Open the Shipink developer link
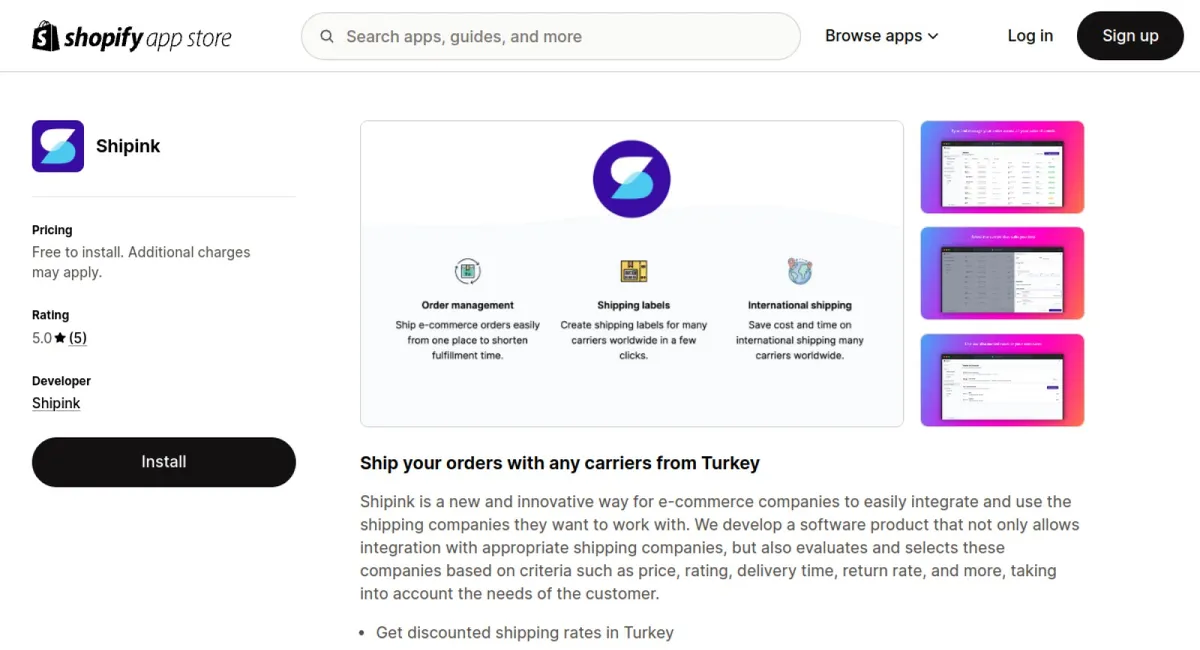Screen dimensions: 1200x650 pyautogui.click(x=56, y=403)
